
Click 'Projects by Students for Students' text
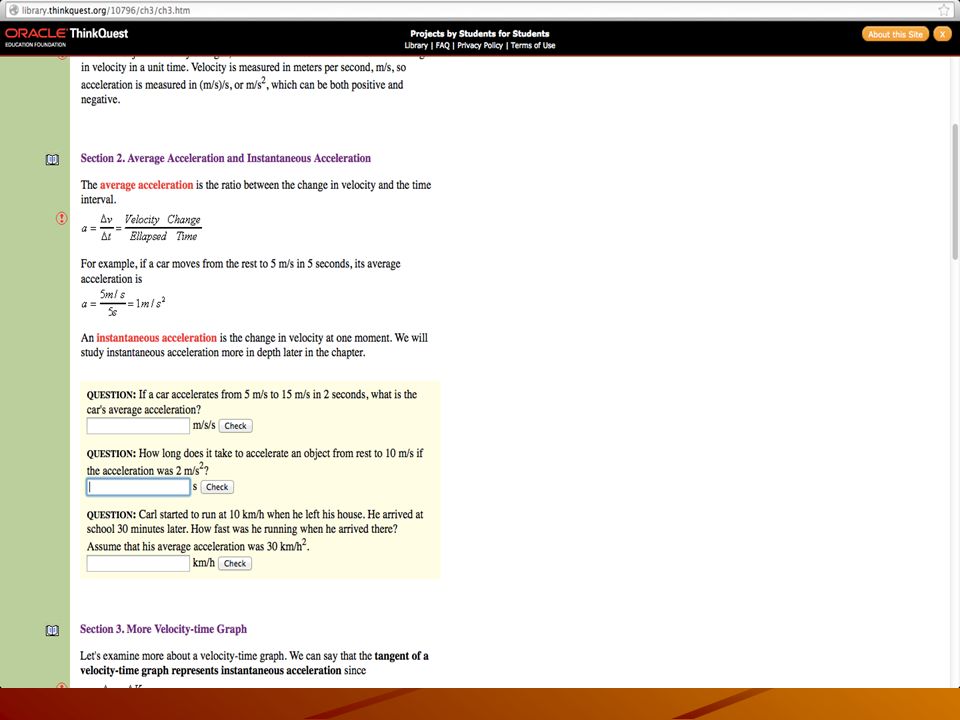tap(479, 34)
